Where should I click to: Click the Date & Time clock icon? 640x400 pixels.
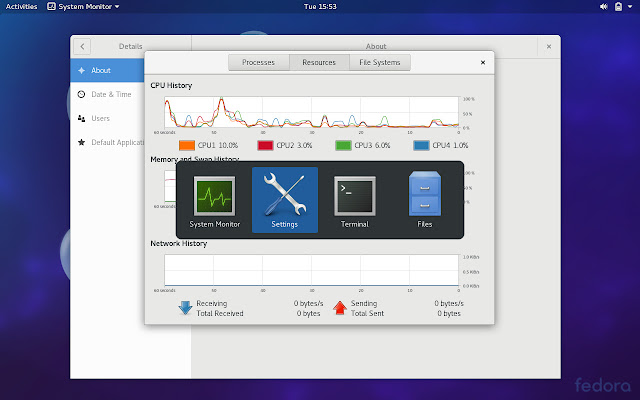pyautogui.click(x=82, y=94)
